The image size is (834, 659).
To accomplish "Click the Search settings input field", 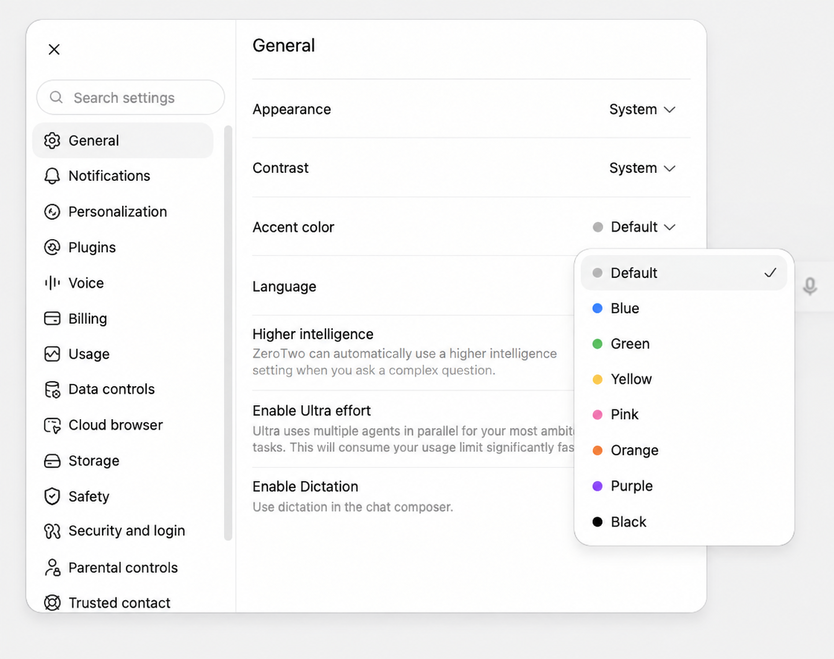I will click(x=130, y=97).
